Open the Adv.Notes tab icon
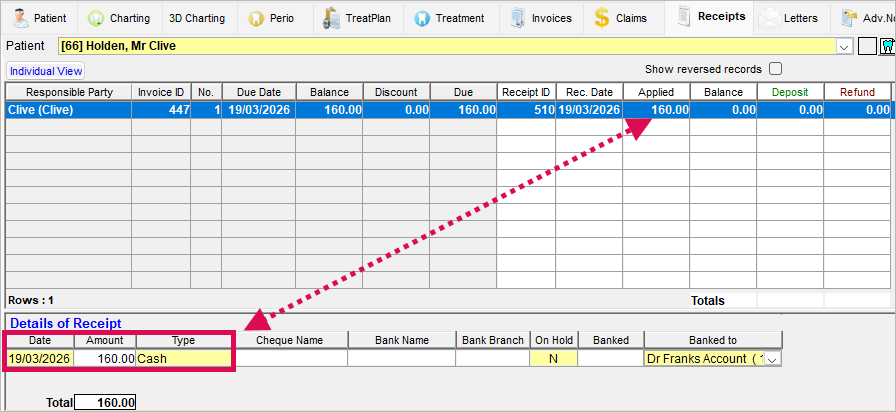 tap(850, 18)
